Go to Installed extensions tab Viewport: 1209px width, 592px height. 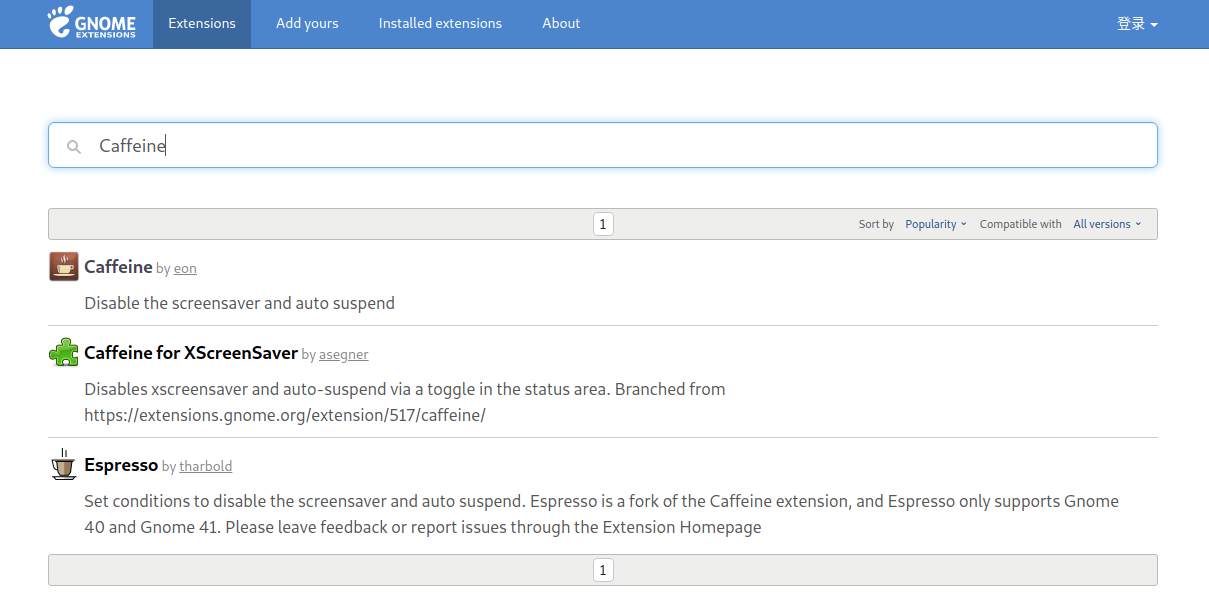(x=440, y=24)
